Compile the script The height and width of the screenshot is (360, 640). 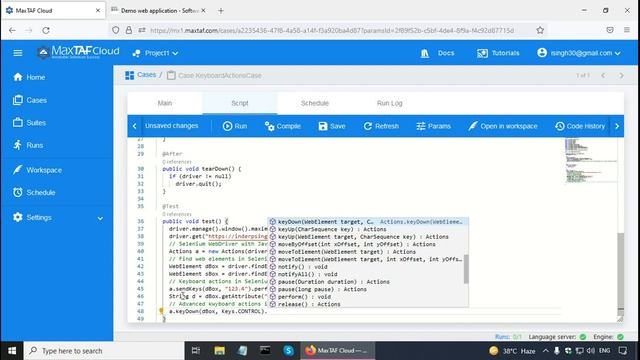[282, 126]
